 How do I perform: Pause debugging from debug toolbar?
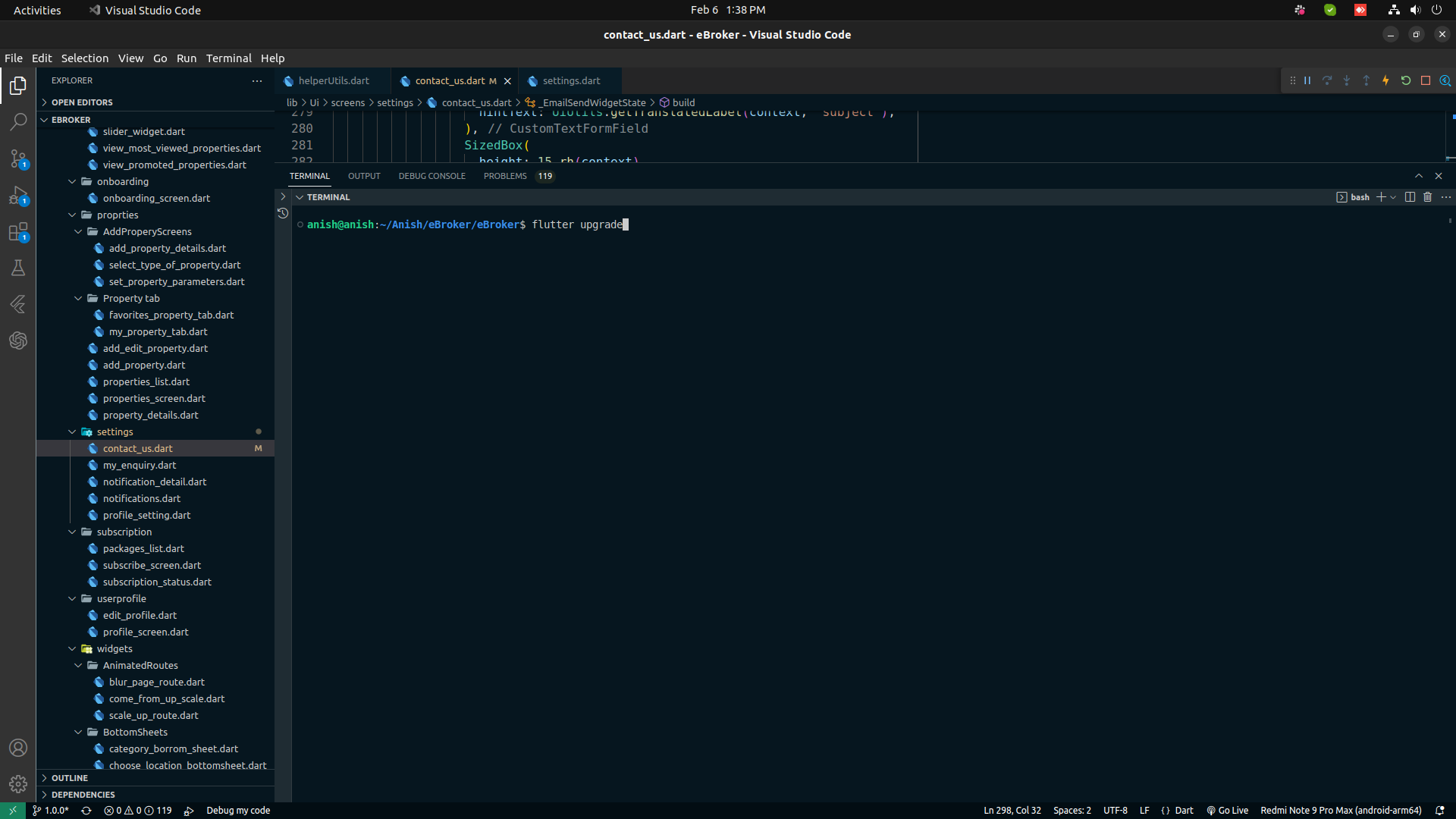click(1307, 80)
